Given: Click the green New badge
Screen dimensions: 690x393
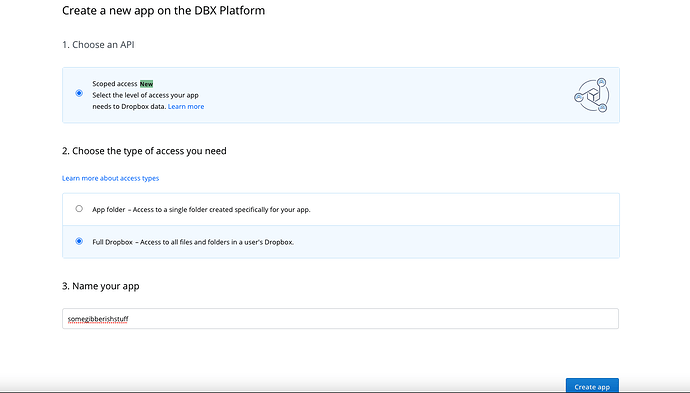Looking at the screenshot, I should click(x=147, y=84).
